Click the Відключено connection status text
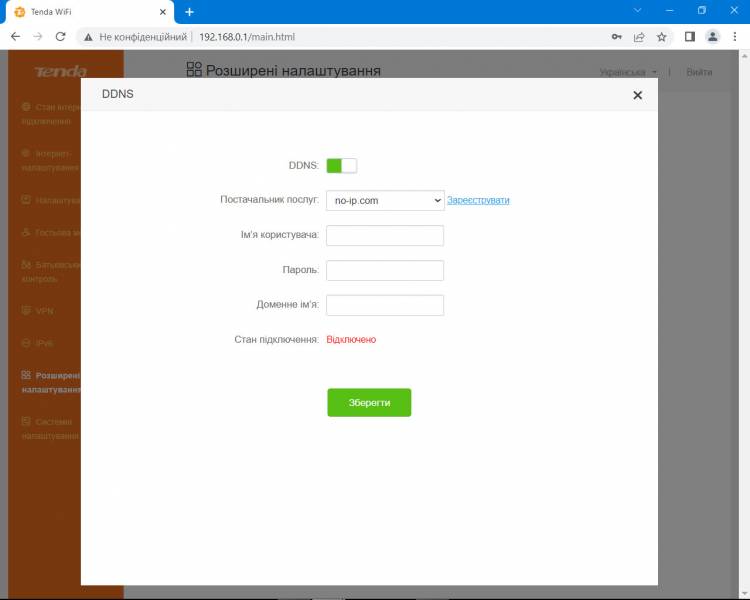Image resolution: width=750 pixels, height=600 pixels. coord(351,340)
